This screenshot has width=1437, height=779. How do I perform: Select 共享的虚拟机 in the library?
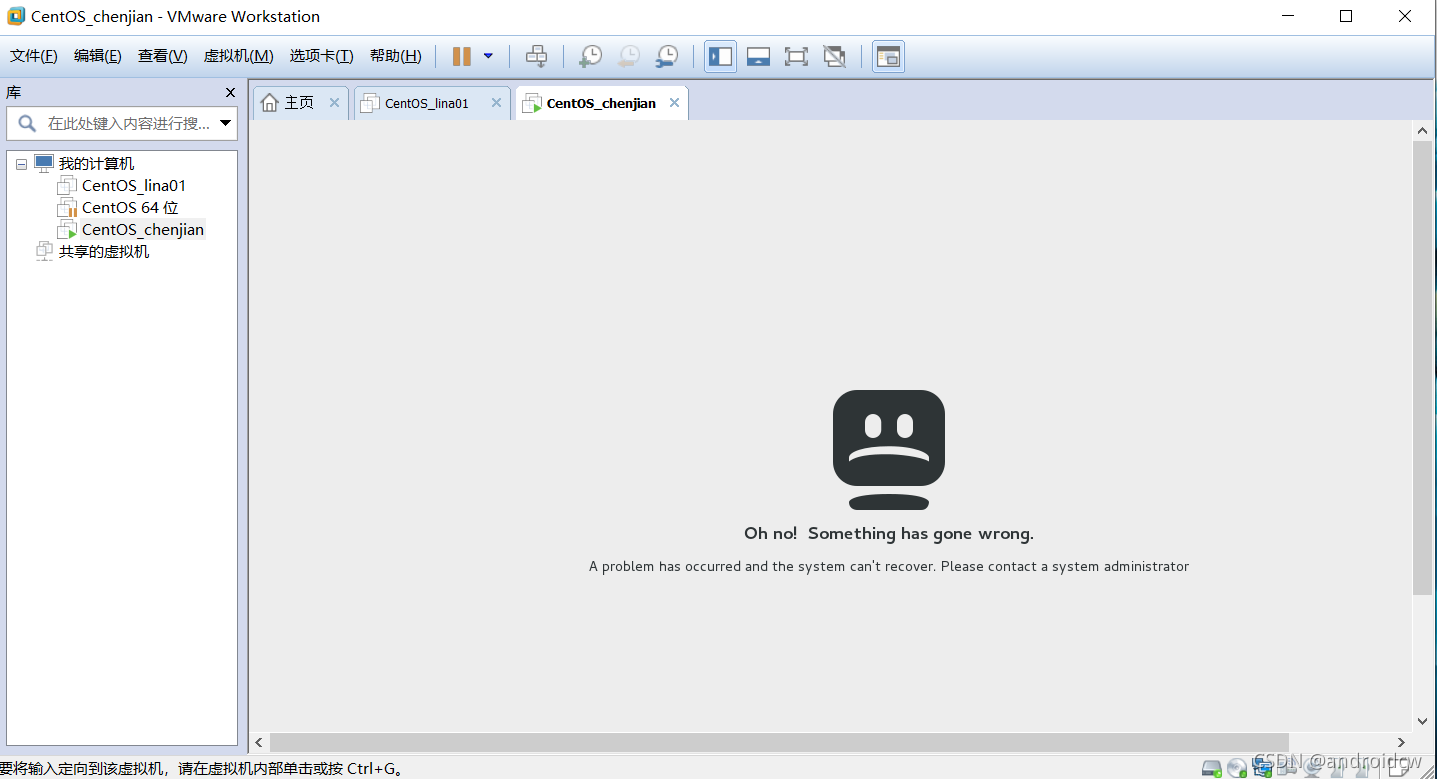tap(104, 252)
